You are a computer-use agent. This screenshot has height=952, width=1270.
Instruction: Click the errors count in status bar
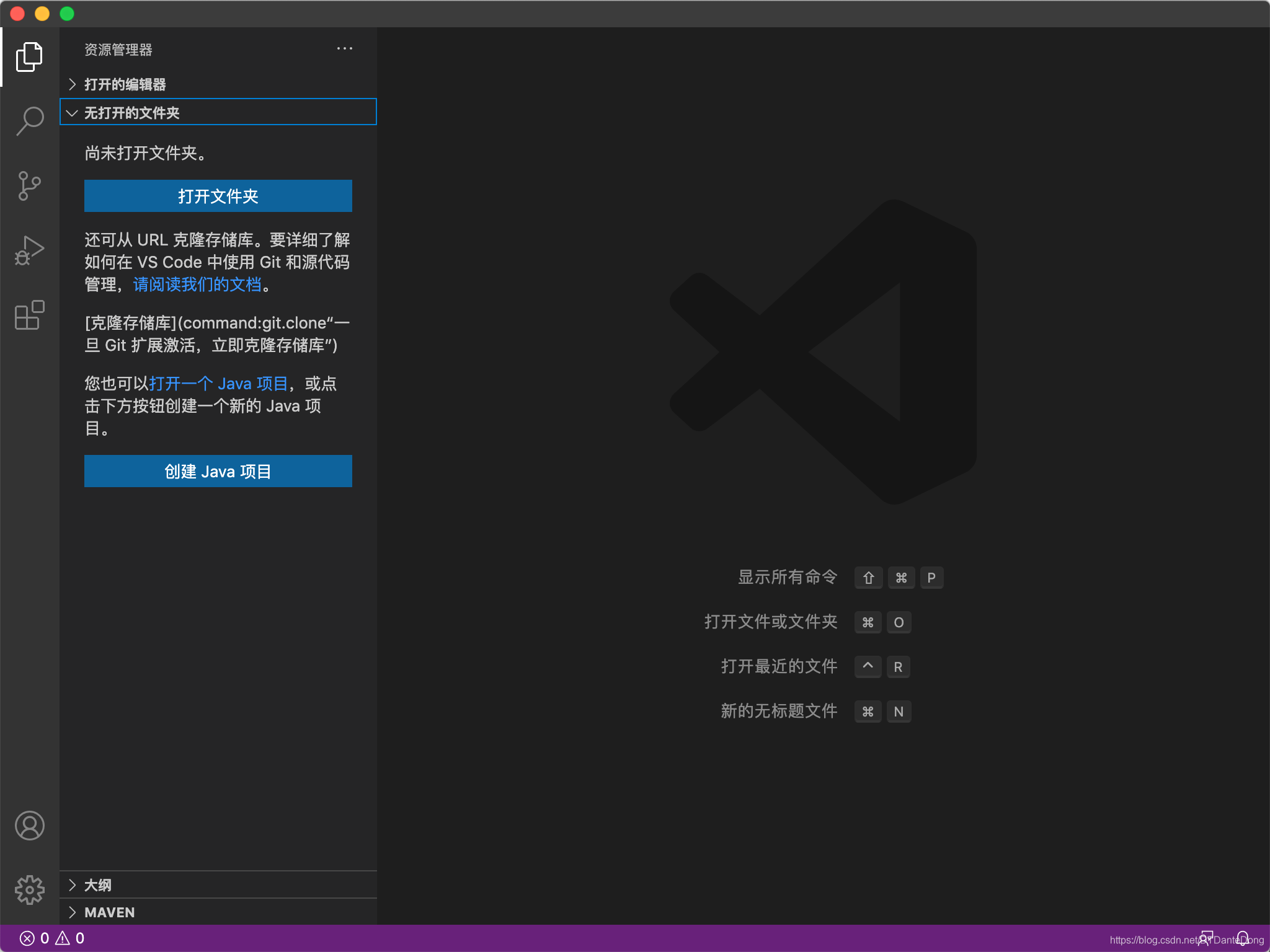(x=35, y=938)
